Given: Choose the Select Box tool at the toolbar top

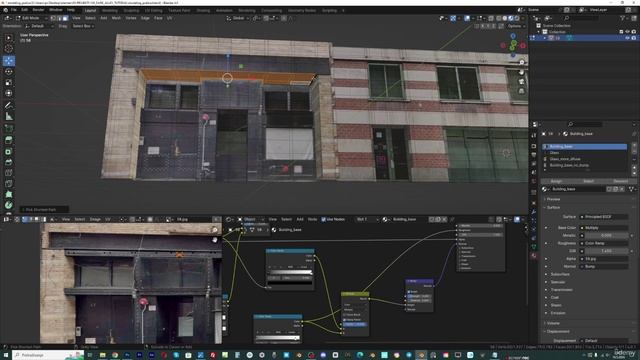Looking at the screenshot, I should (x=9, y=38).
